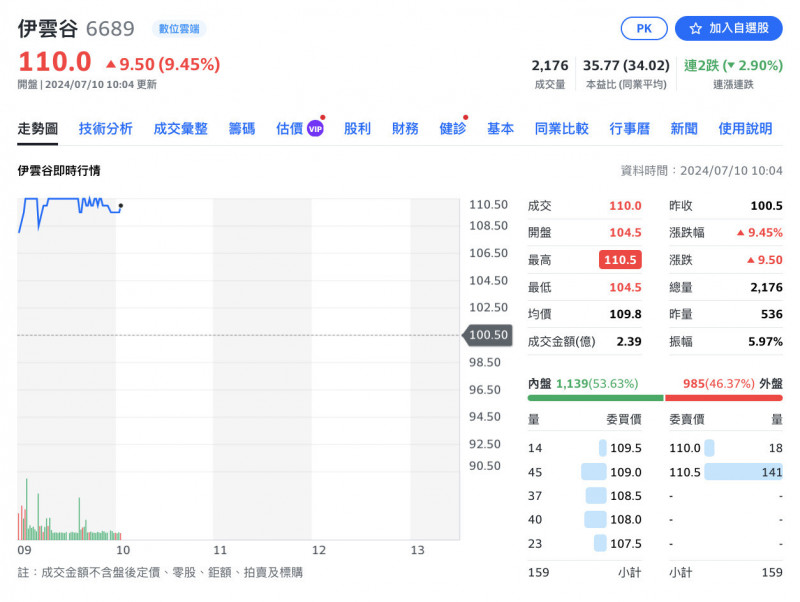Click the bid price 109.0 row
The image size is (800, 602).
(585, 472)
